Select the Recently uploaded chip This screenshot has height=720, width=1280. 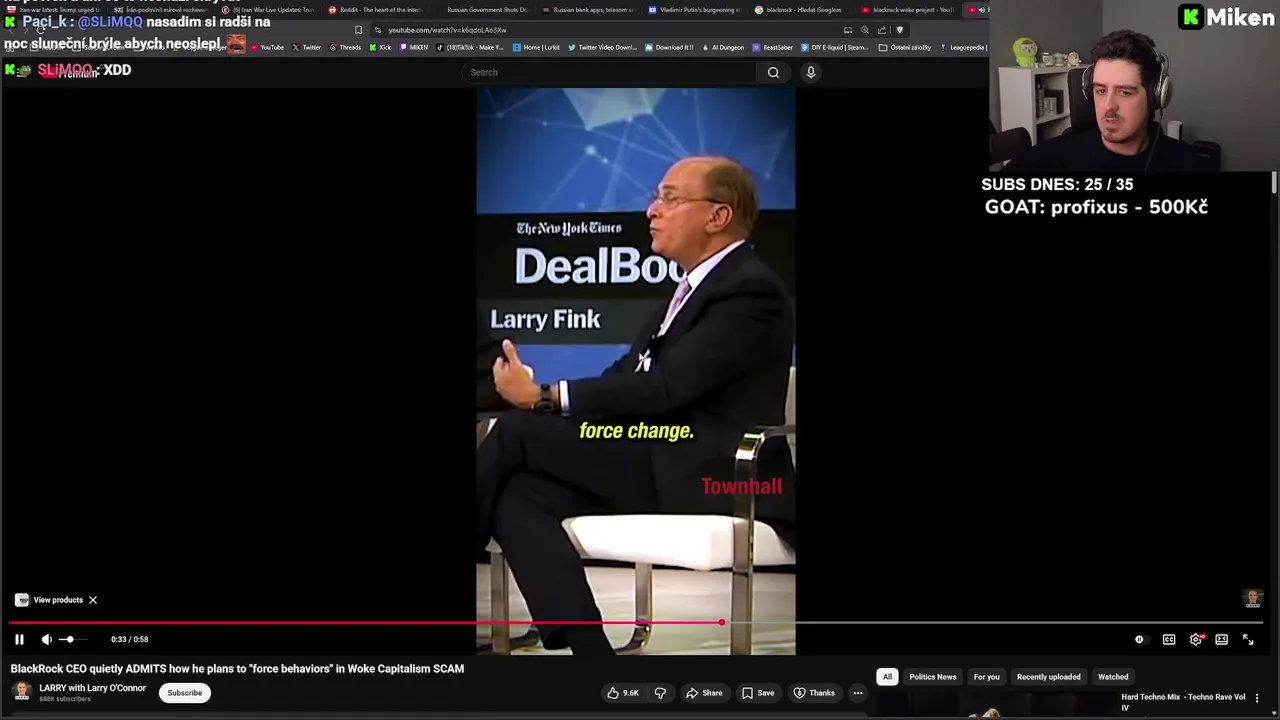(1049, 677)
